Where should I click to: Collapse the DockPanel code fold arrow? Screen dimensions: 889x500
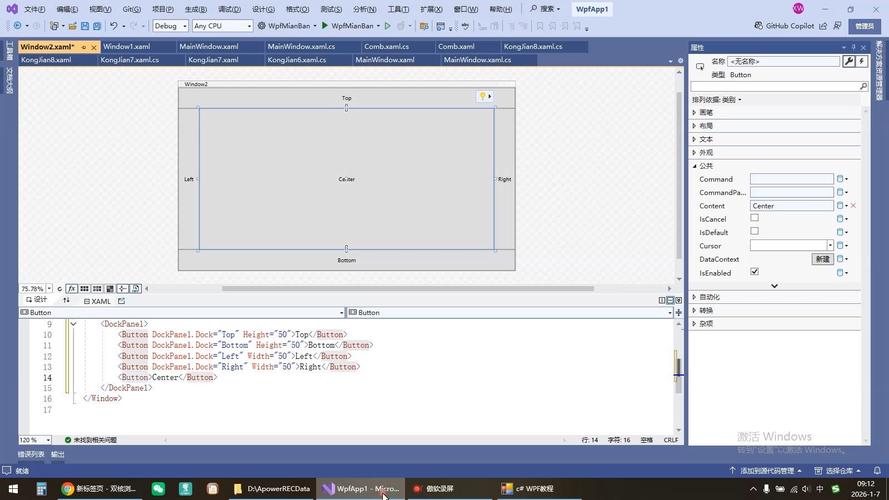click(x=73, y=324)
